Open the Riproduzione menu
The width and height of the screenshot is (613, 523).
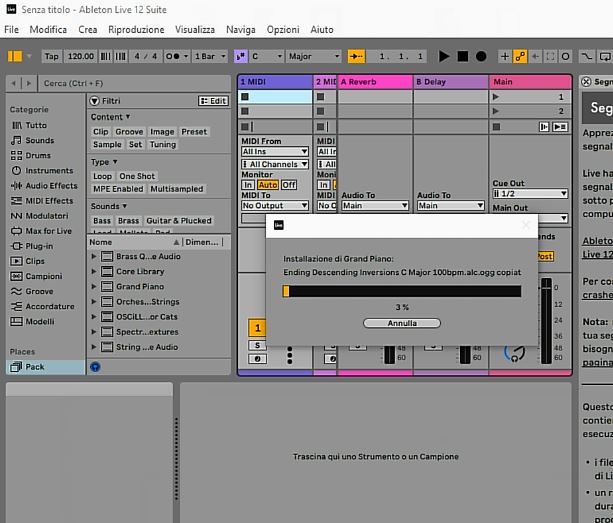[x=136, y=30]
